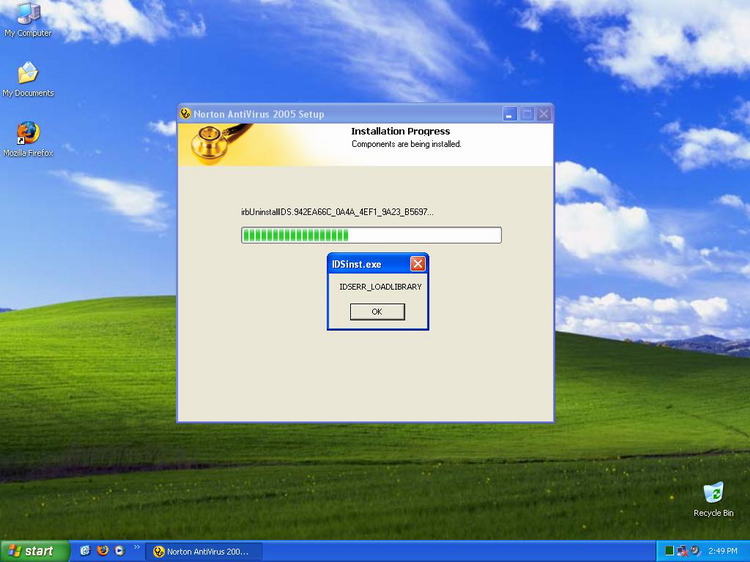
Task: Click Norton setup title bar icon
Action: [186, 114]
